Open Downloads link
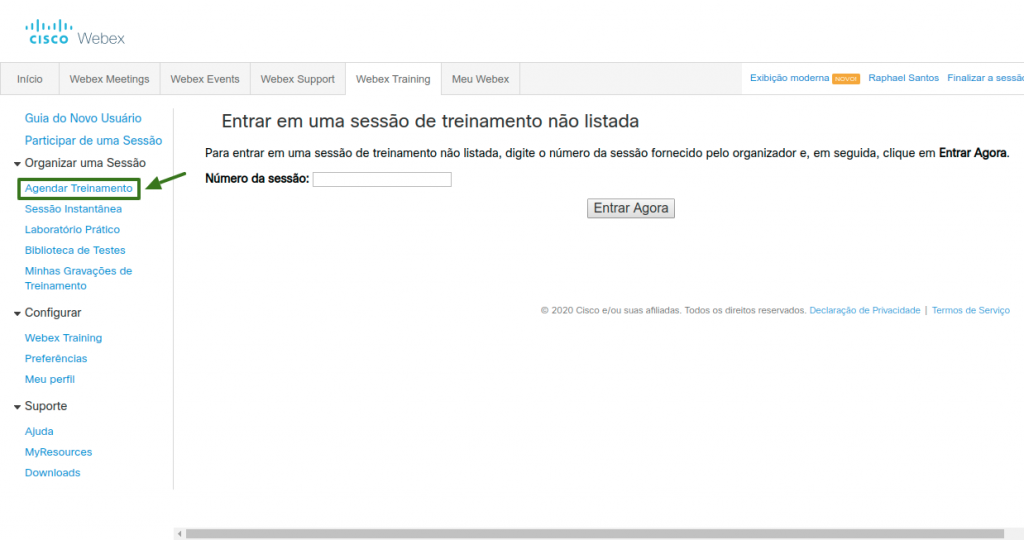1024x540 pixels. coord(52,473)
